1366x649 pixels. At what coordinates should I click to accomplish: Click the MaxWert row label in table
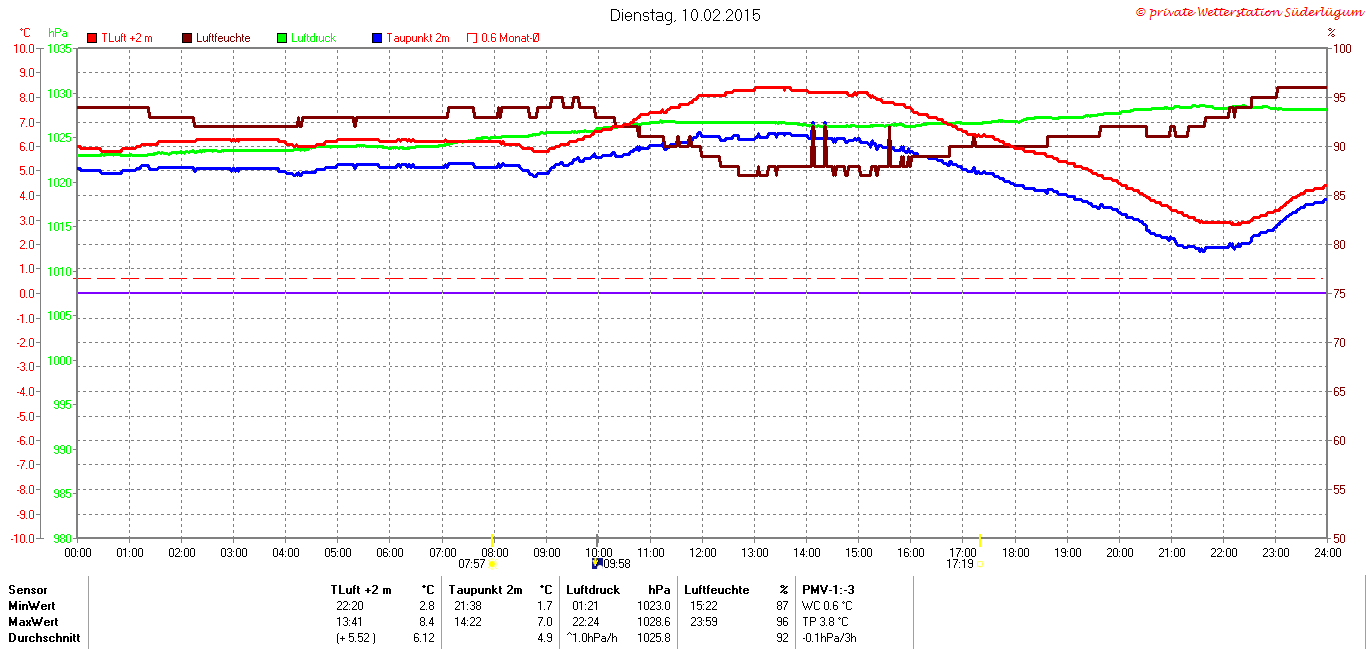click(x=32, y=622)
